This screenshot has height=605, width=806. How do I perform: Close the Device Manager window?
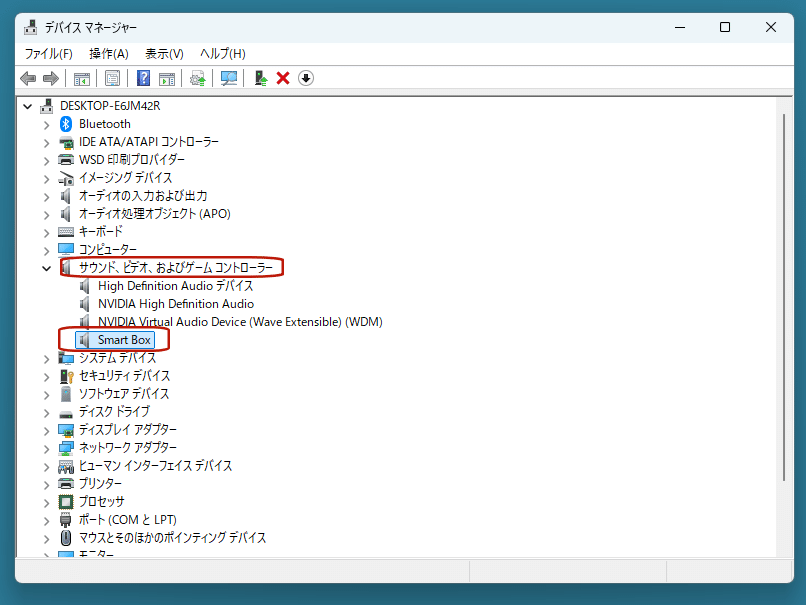coord(771,27)
